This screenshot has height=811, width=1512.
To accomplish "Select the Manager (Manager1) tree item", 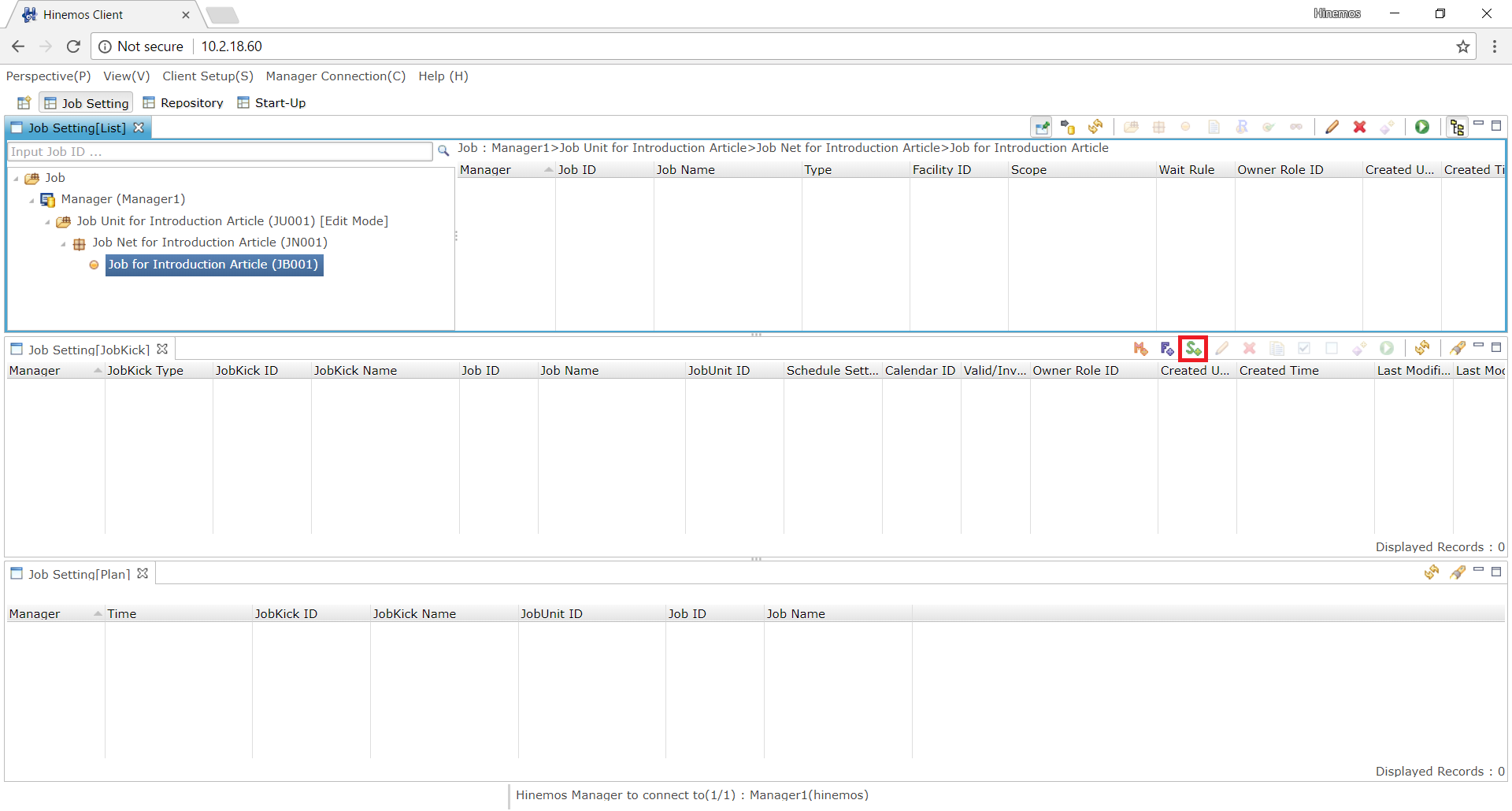I will pos(123,199).
